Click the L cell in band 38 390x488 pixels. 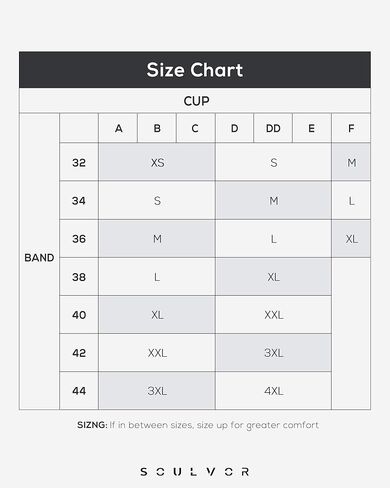click(157, 277)
